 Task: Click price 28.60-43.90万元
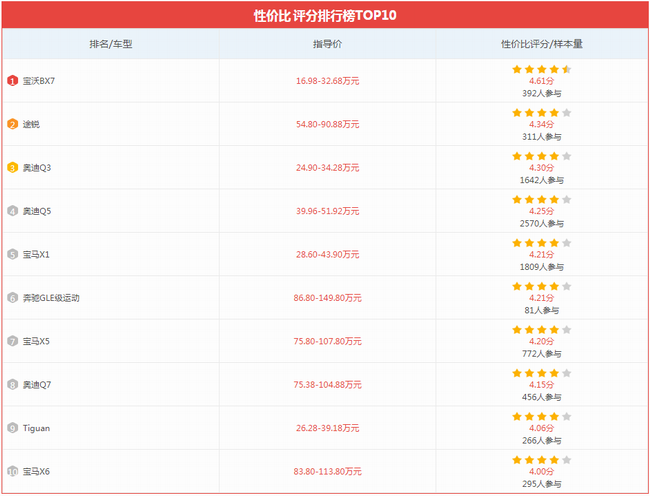pyautogui.click(x=327, y=254)
